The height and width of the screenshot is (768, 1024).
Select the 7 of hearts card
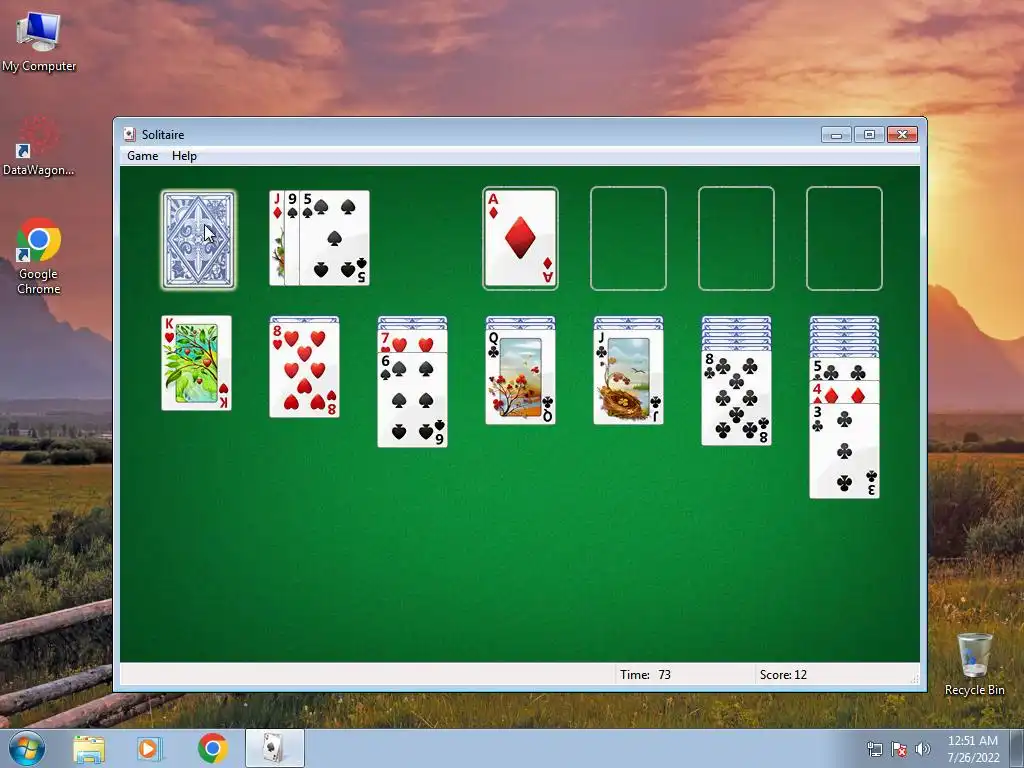coord(412,342)
